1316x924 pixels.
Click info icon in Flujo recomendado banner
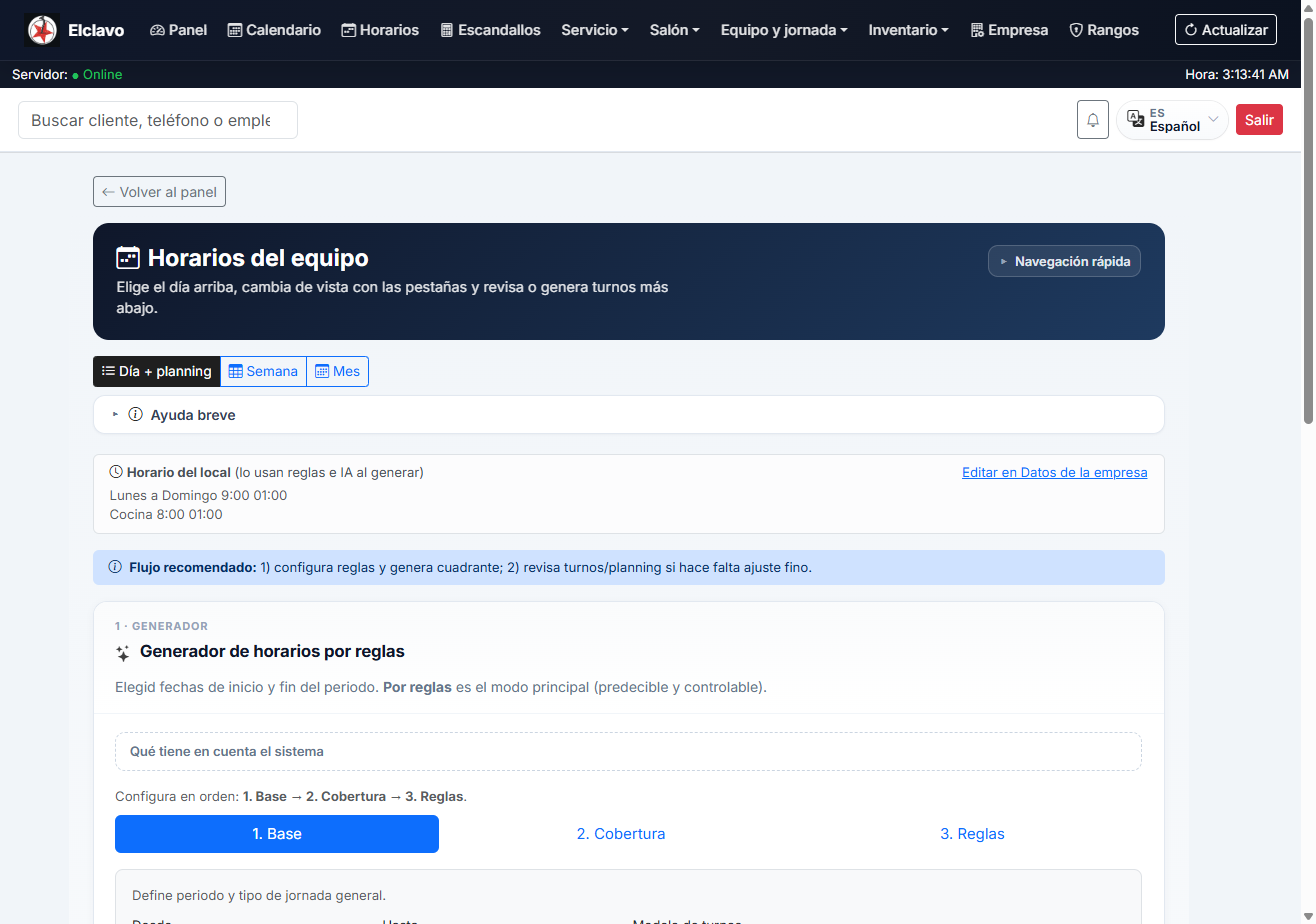(x=115, y=567)
